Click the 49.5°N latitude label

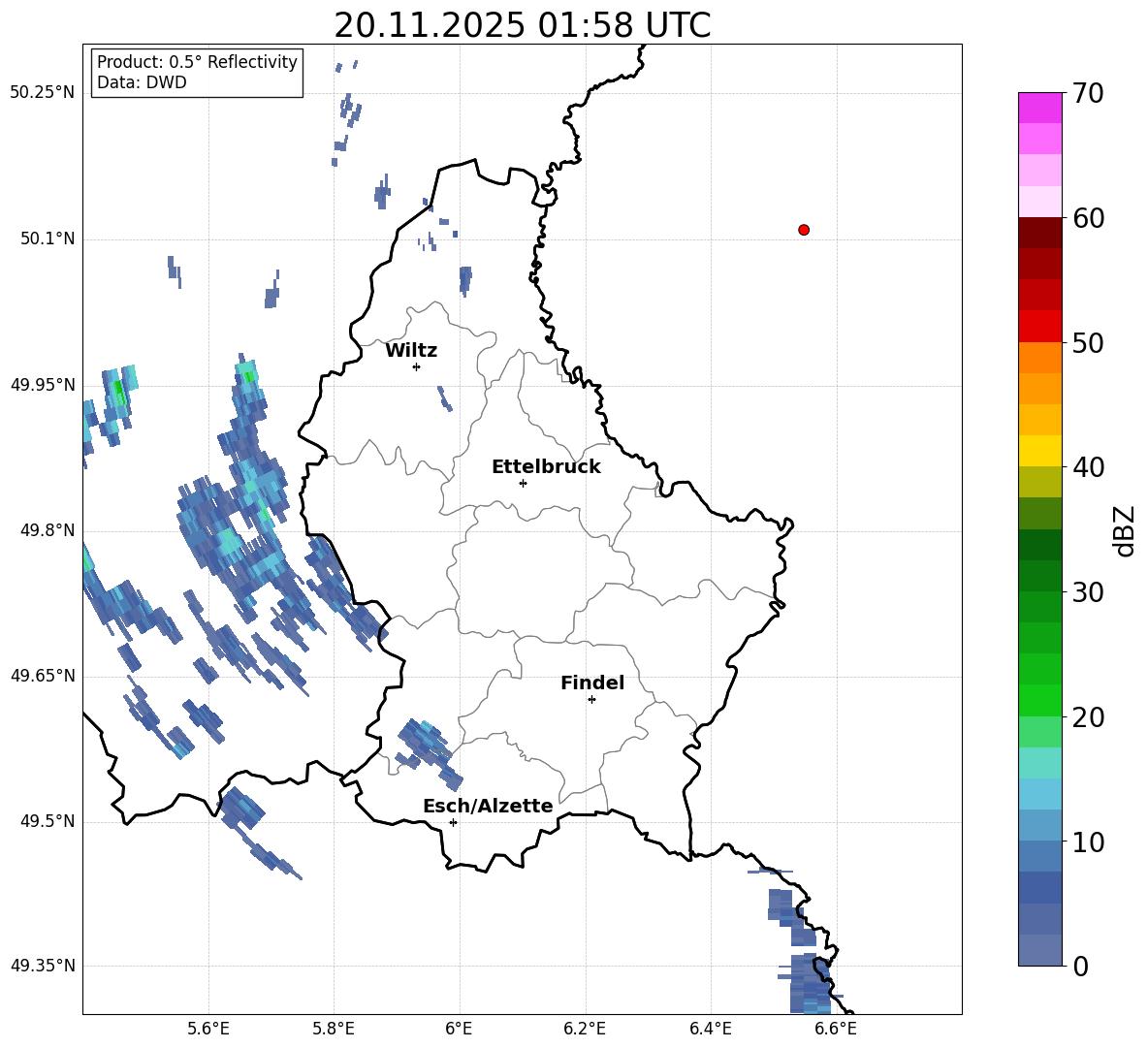pos(48,820)
